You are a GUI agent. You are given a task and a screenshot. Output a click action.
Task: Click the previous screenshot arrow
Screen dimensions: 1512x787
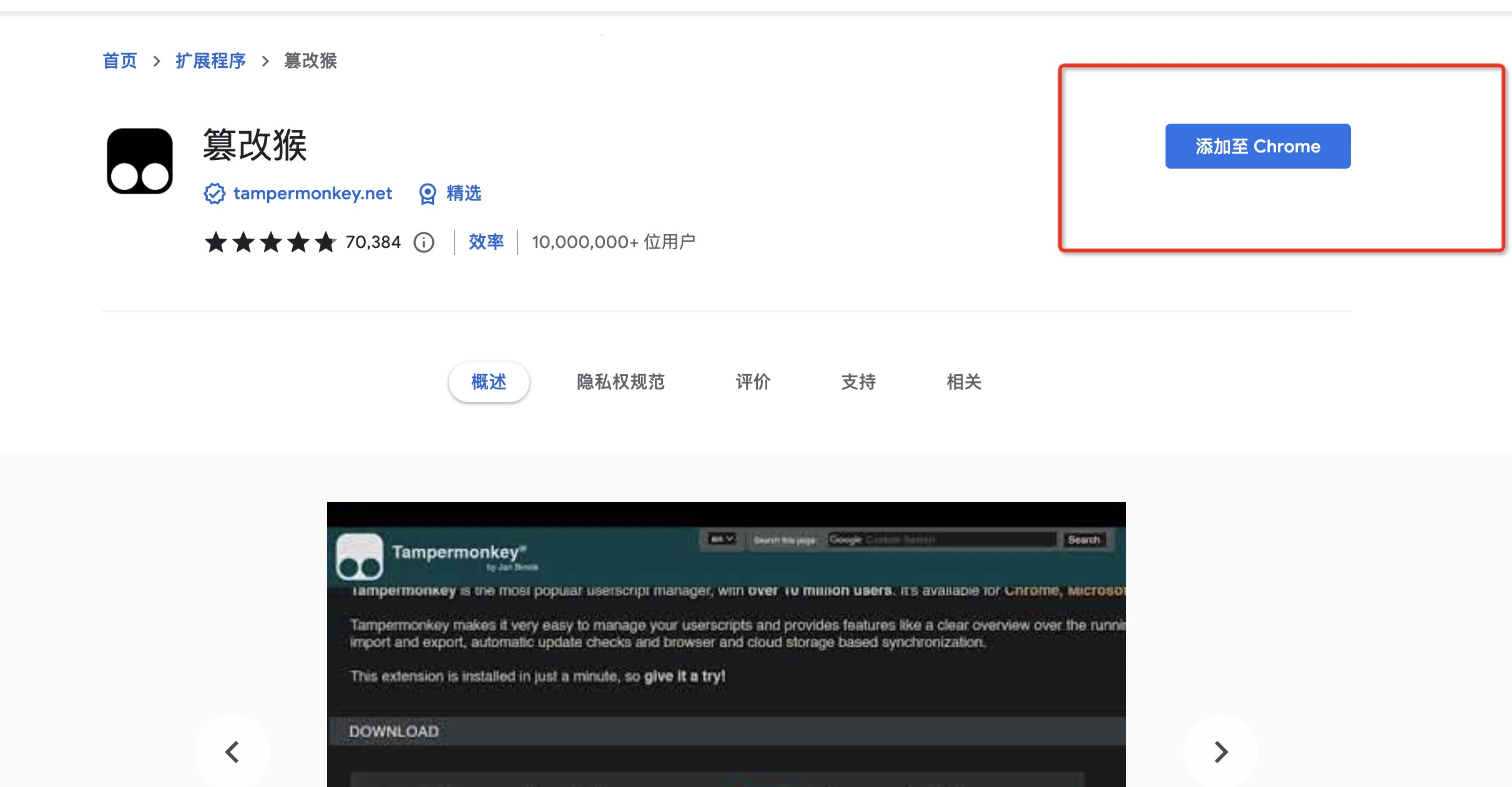point(232,751)
